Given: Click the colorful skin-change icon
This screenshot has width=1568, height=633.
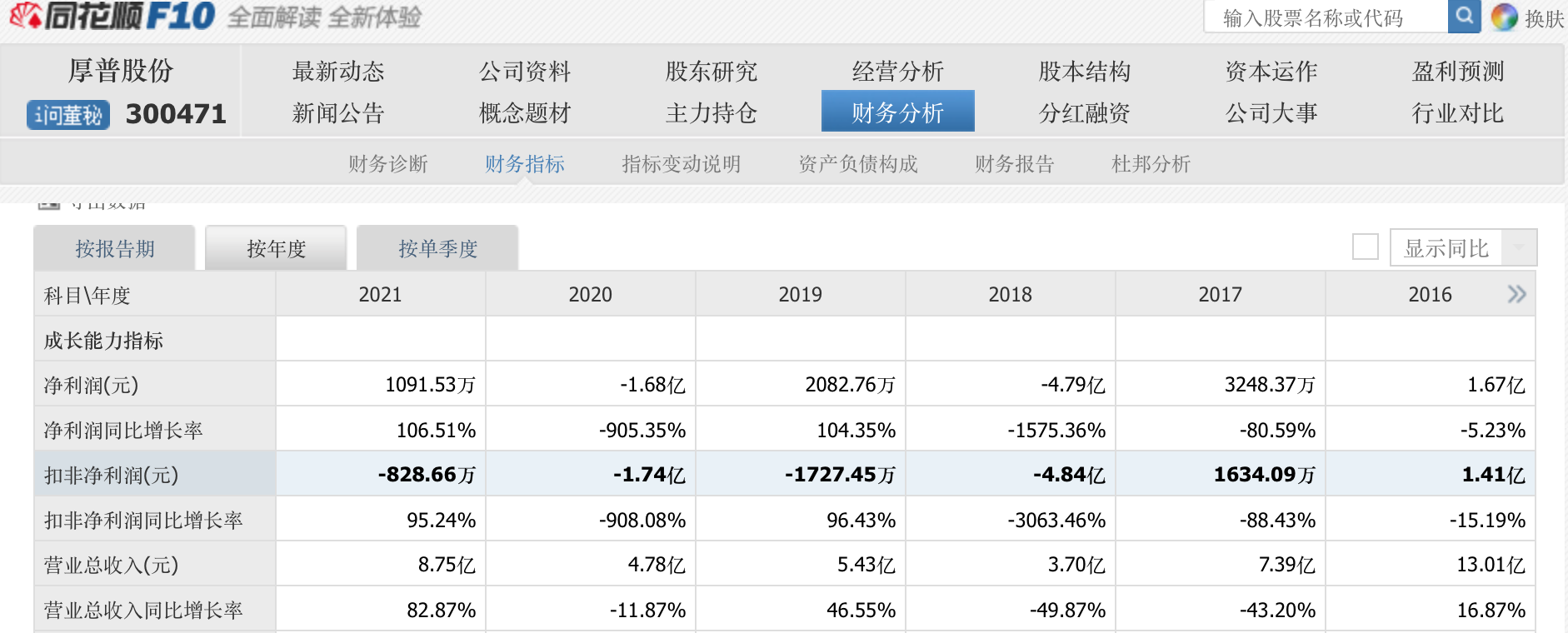Looking at the screenshot, I should point(1504,17).
